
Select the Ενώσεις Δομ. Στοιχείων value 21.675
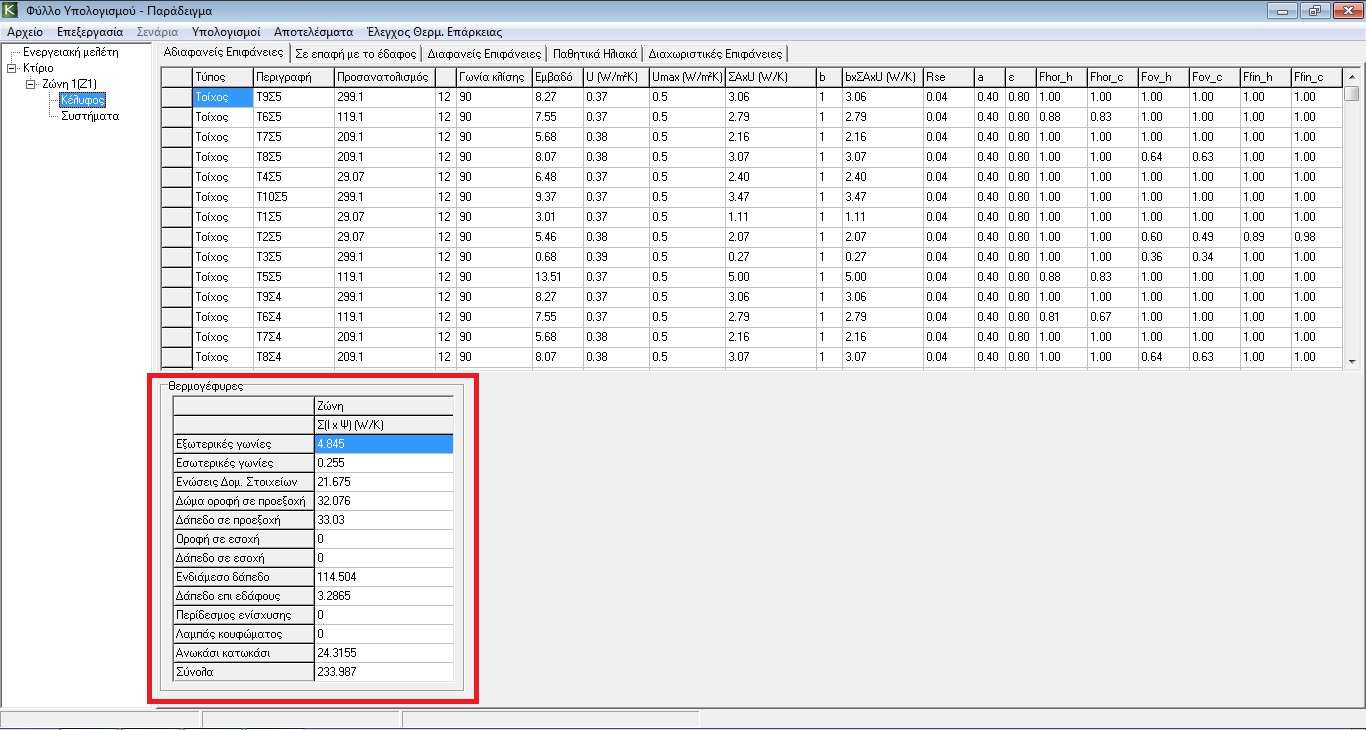[384, 482]
